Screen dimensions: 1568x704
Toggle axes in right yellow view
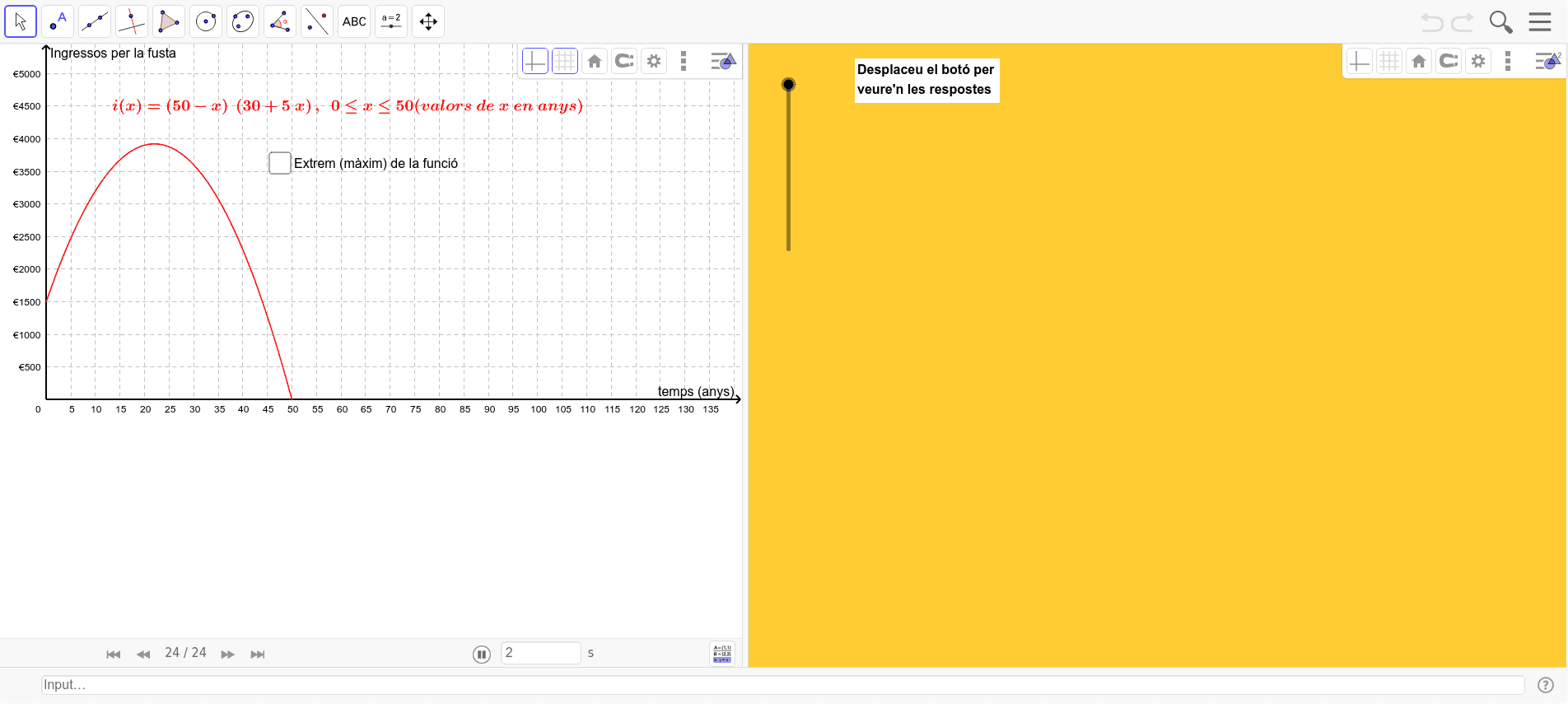click(1360, 61)
